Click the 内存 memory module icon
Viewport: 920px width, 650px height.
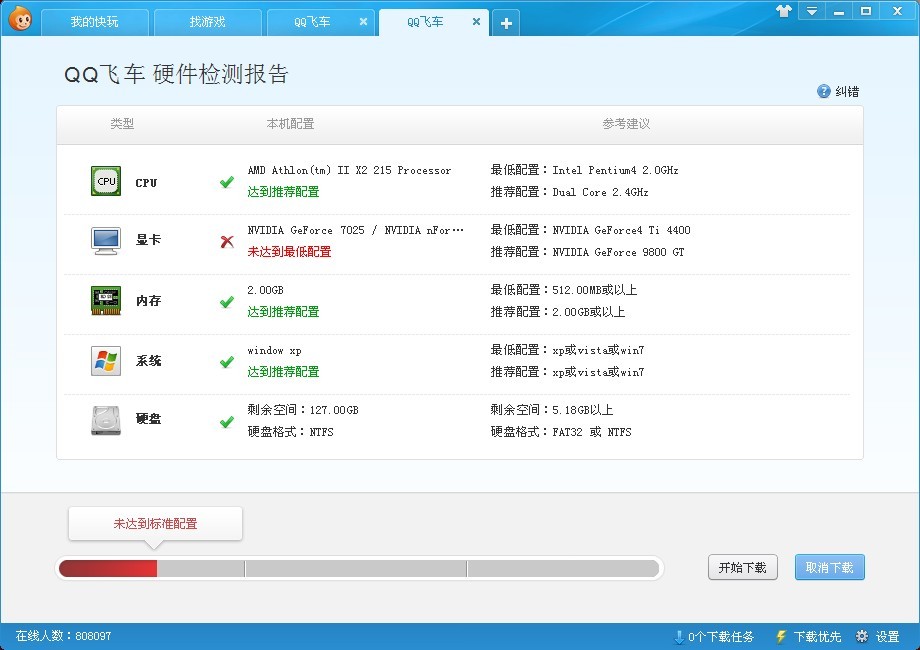point(106,300)
